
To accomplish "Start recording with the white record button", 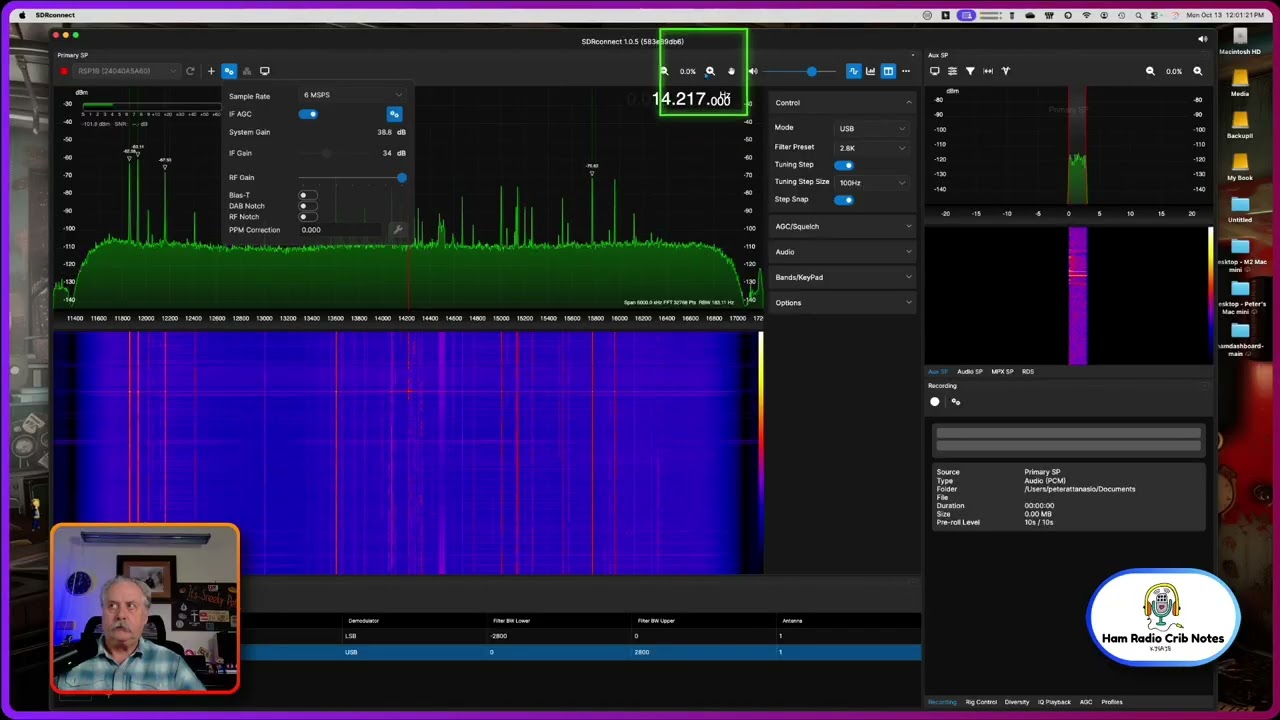I will (x=935, y=402).
